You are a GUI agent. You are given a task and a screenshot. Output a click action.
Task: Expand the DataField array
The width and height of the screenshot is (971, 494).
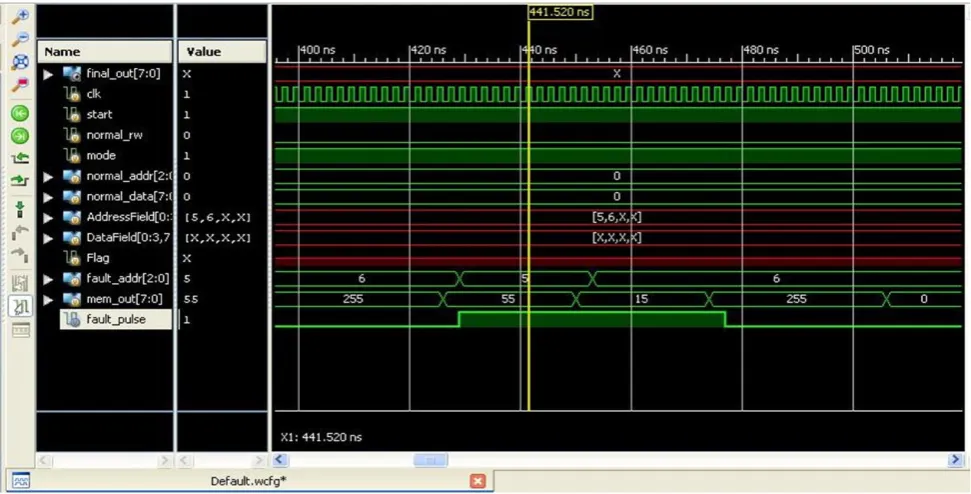coord(48,238)
